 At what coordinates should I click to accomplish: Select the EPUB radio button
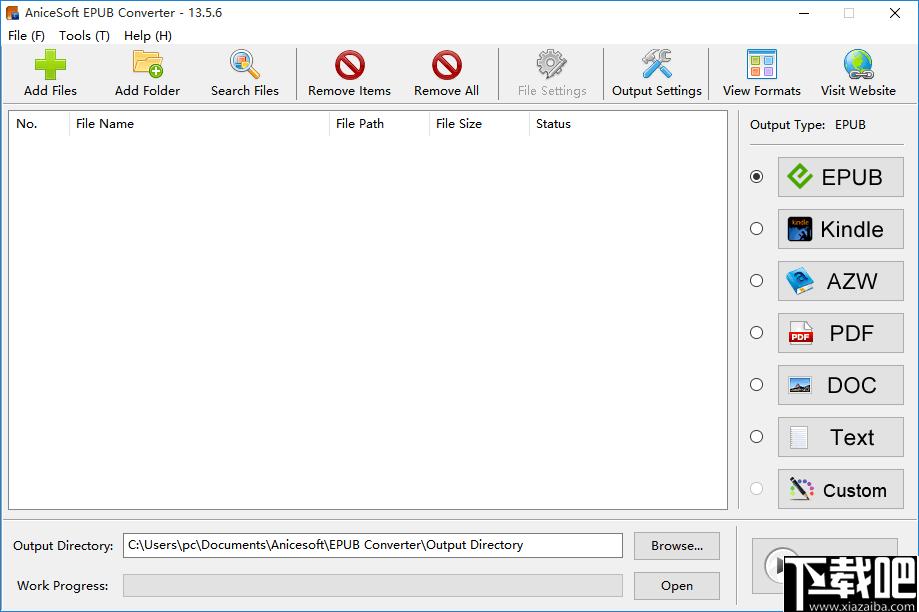(757, 176)
